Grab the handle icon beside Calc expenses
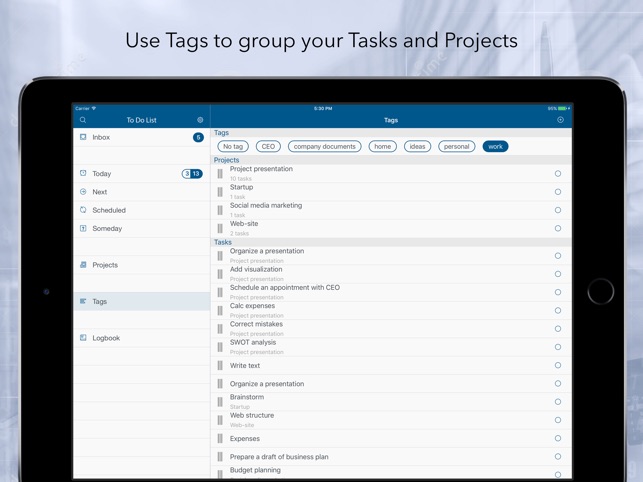 220,311
